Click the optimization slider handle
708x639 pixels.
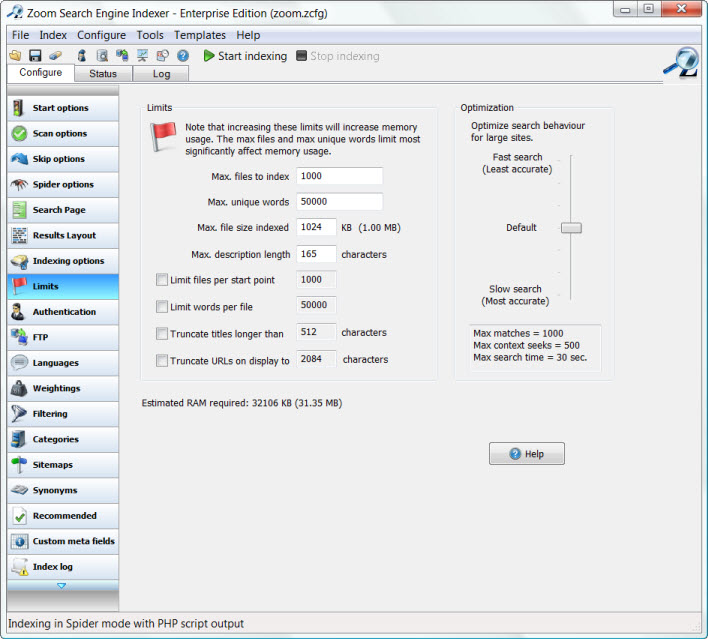pyautogui.click(x=571, y=228)
